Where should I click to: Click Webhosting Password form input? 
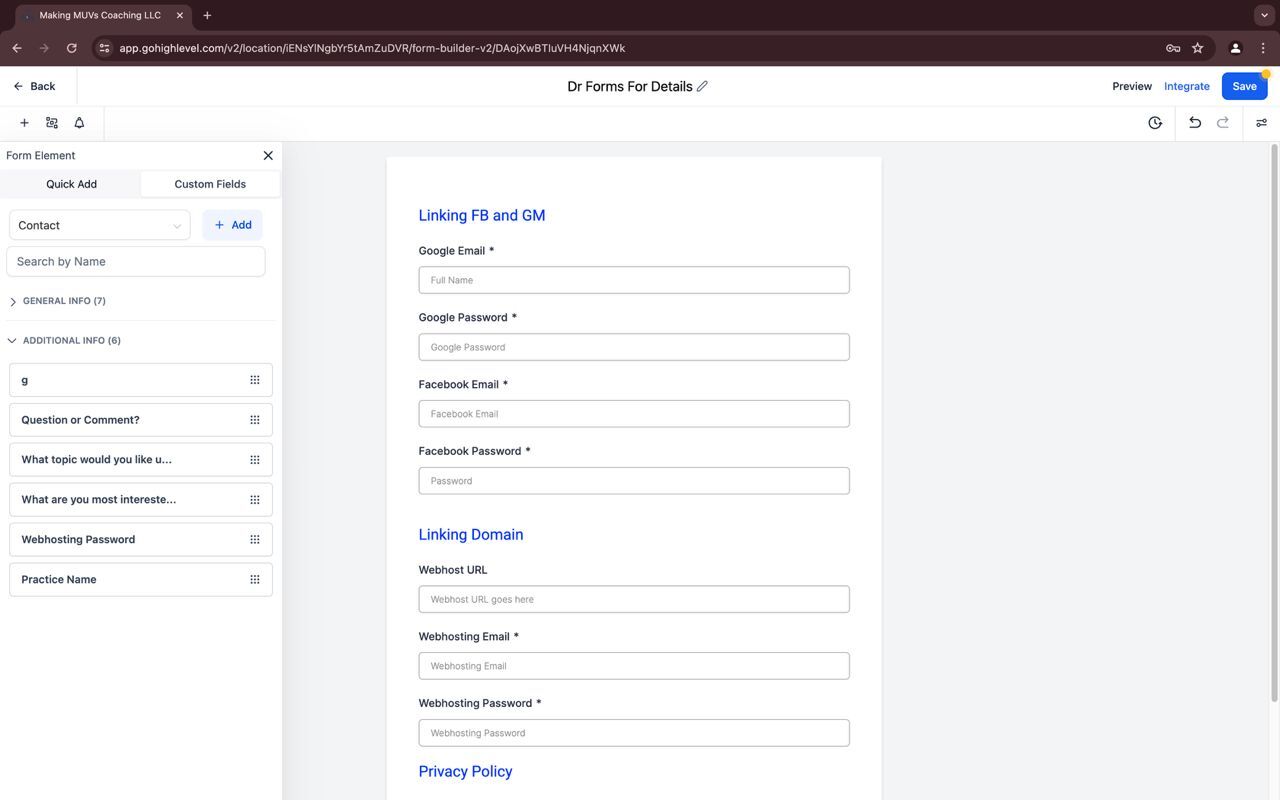[x=634, y=733]
